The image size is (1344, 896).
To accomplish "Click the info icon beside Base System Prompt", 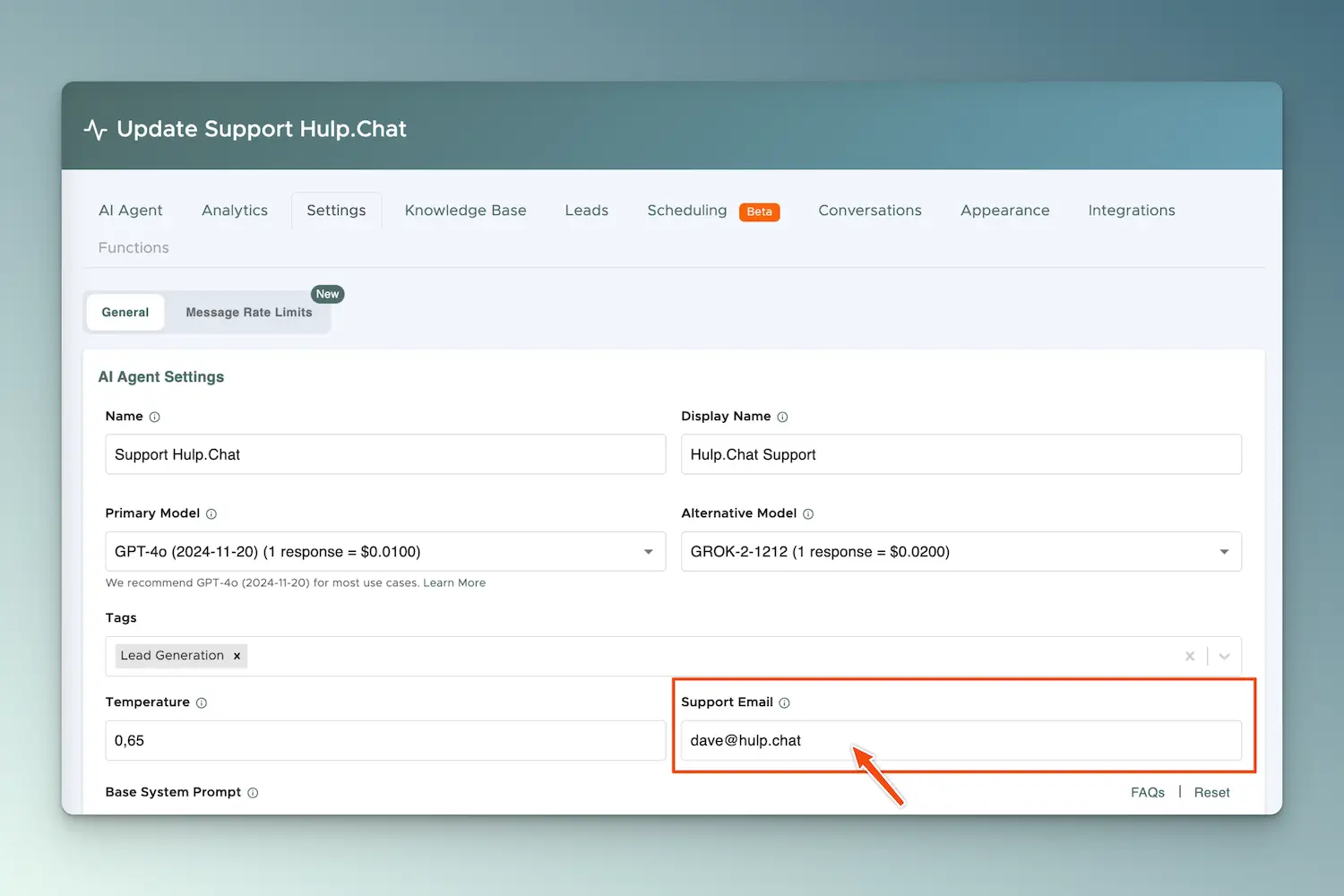I will point(253,792).
